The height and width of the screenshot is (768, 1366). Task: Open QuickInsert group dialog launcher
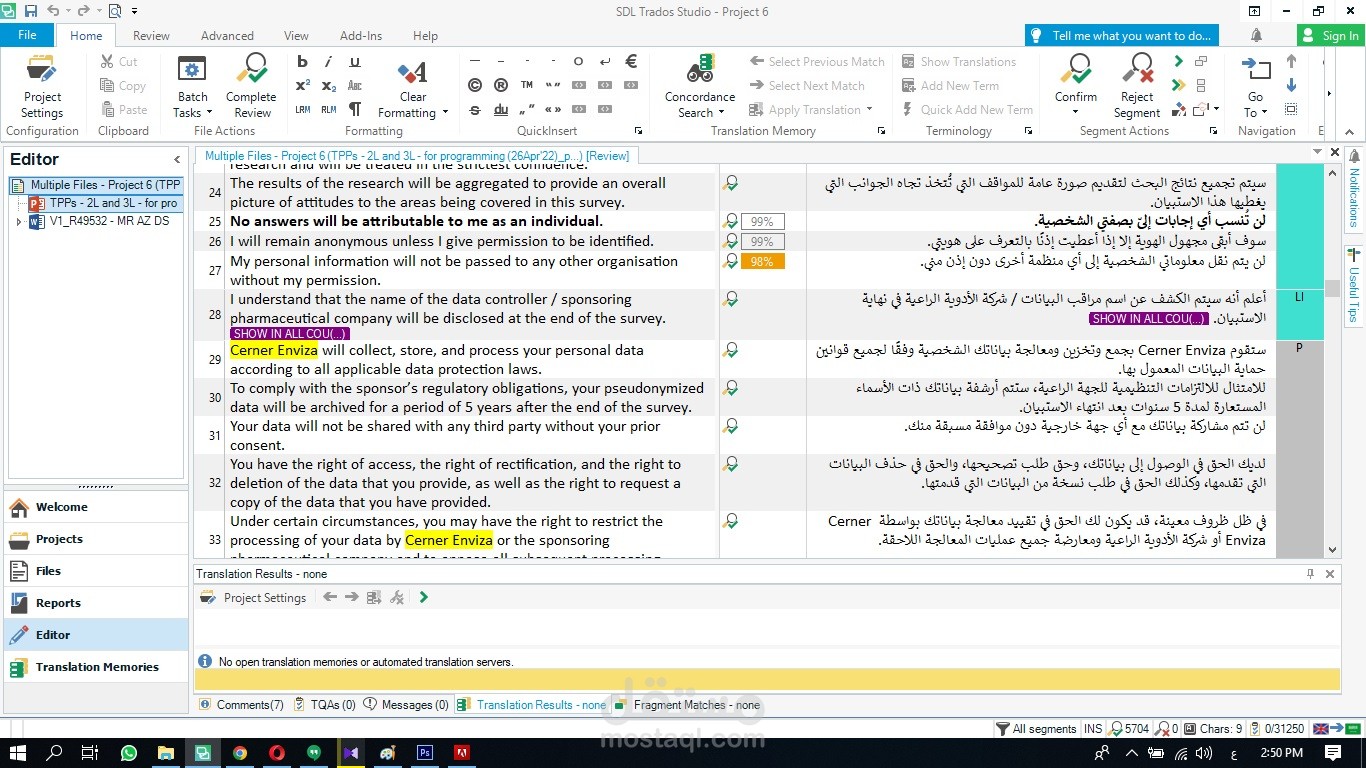pos(640,131)
